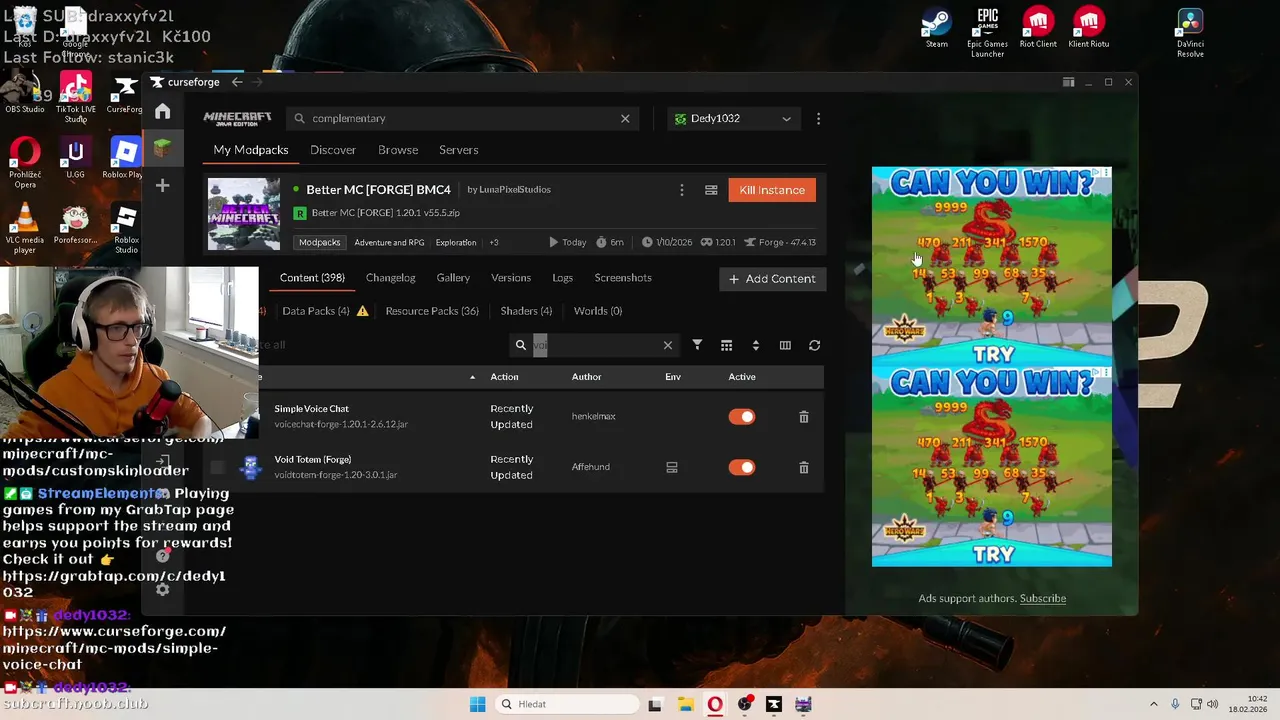Screen dimensions: 1280x720
Task: Click the Data Packs warning triangle icon
Action: (x=362, y=311)
